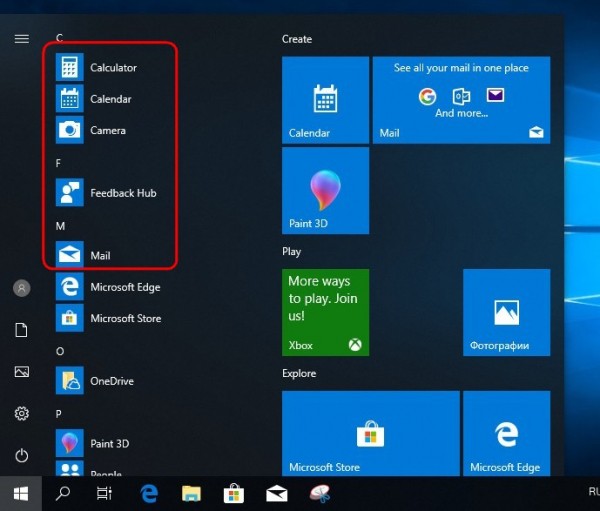Open Calendar from the app list

[x=113, y=99]
